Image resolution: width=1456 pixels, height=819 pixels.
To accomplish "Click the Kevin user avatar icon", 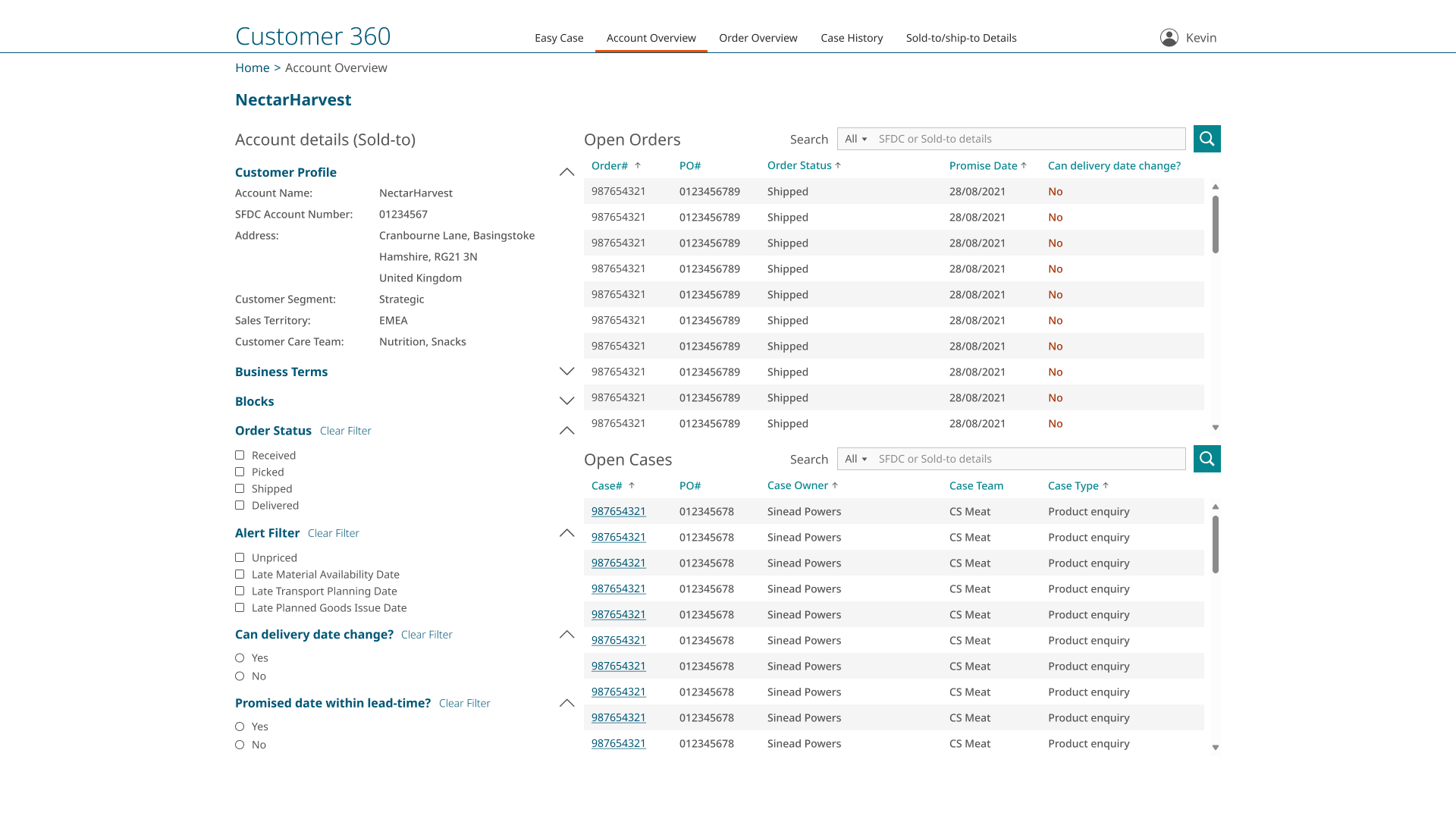I will coord(1169,36).
